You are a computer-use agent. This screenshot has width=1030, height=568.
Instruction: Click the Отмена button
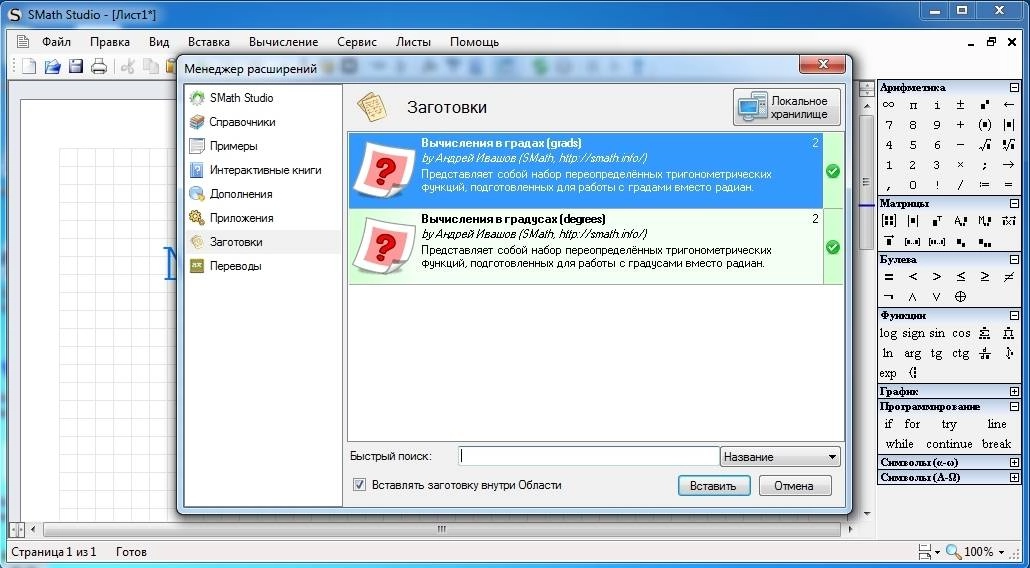click(x=795, y=486)
